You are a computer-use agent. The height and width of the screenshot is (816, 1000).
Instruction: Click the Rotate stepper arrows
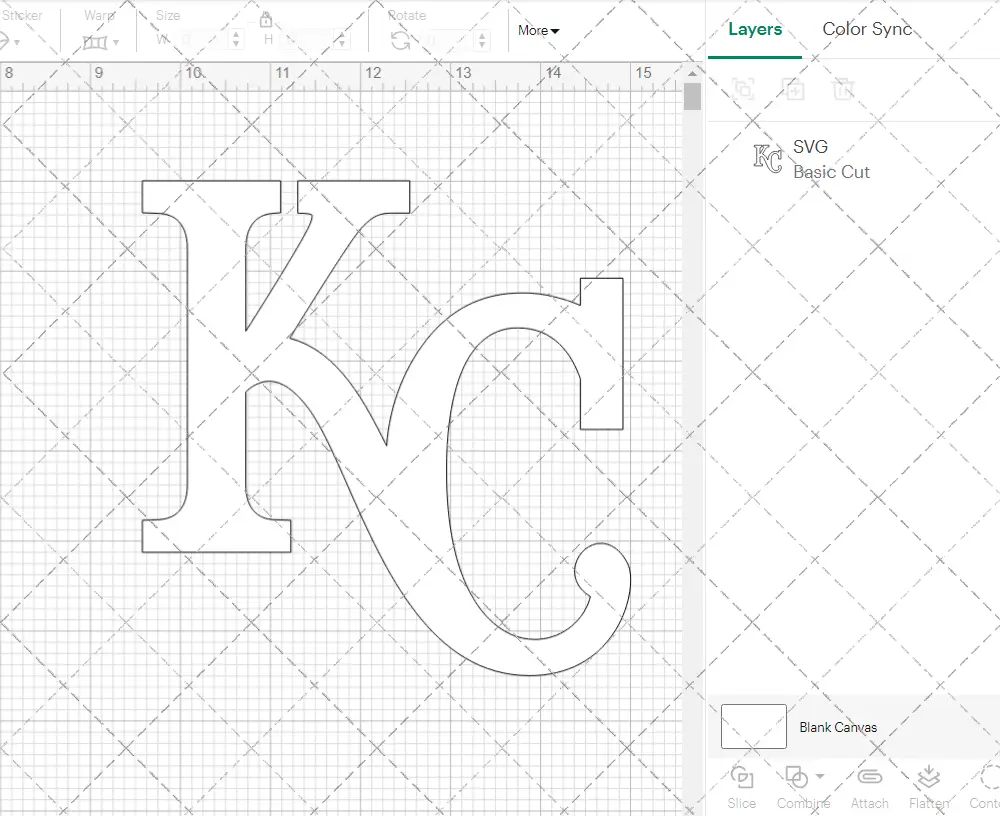click(482, 40)
